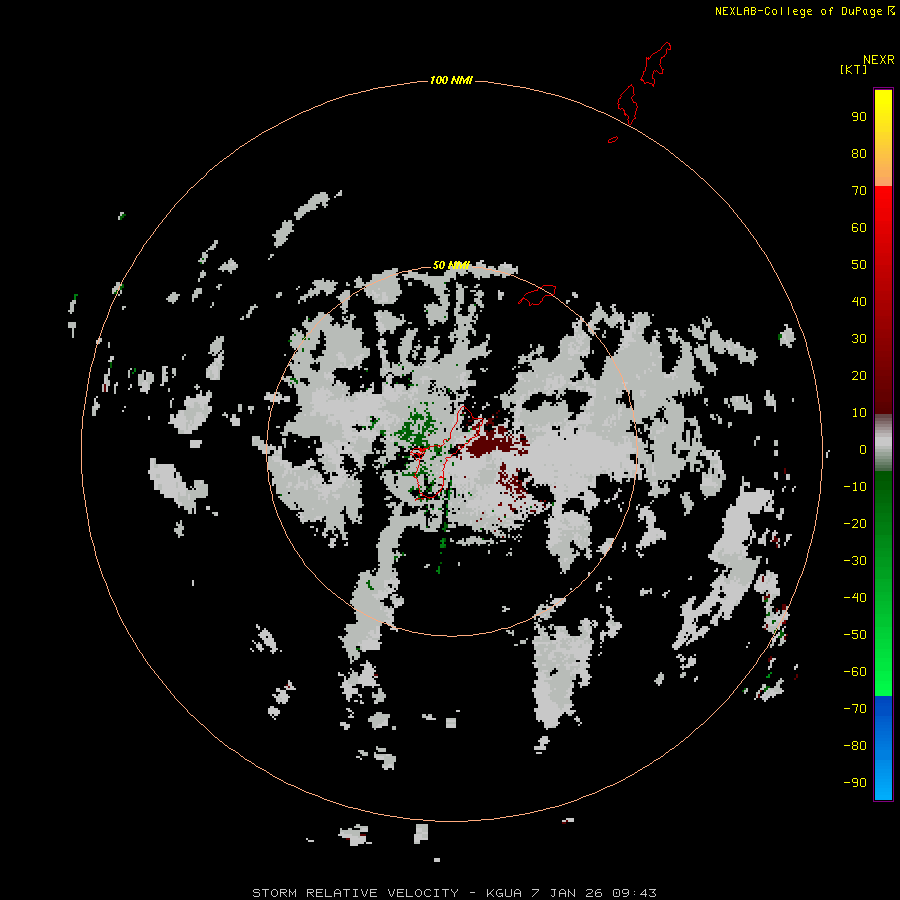Click the -80 value on the velocity scale
Image resolution: width=900 pixels, height=900 pixels.
855,746
